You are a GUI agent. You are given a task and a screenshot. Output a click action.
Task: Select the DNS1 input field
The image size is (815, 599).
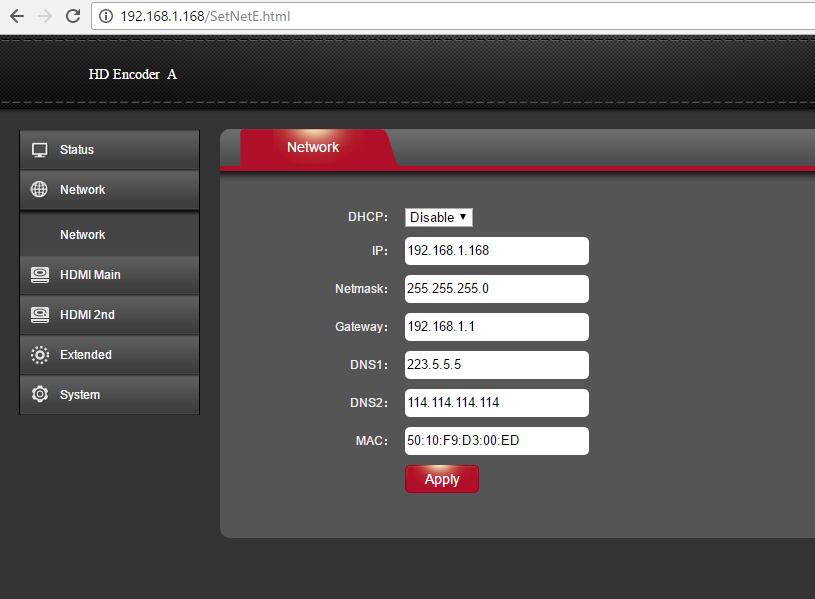coord(496,365)
